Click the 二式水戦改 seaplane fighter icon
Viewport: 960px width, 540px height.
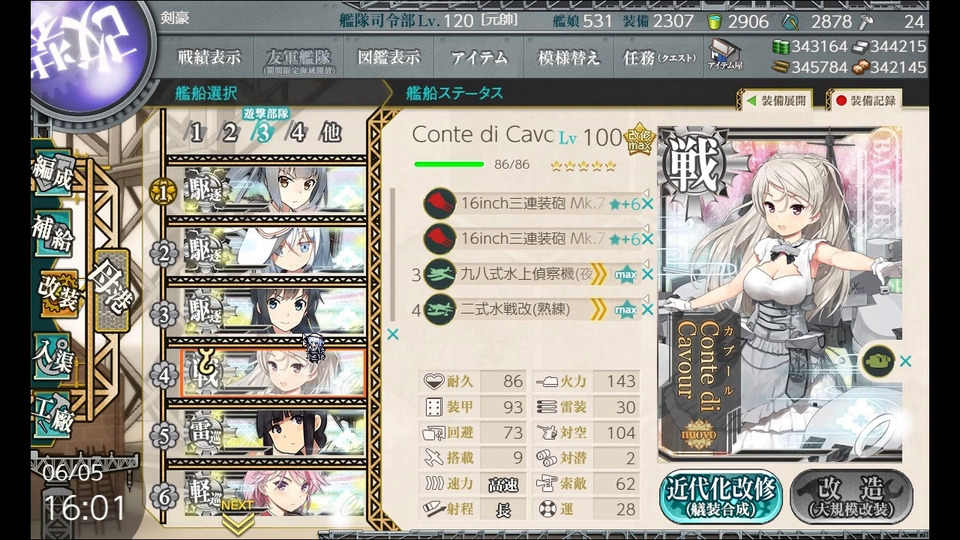click(440, 309)
